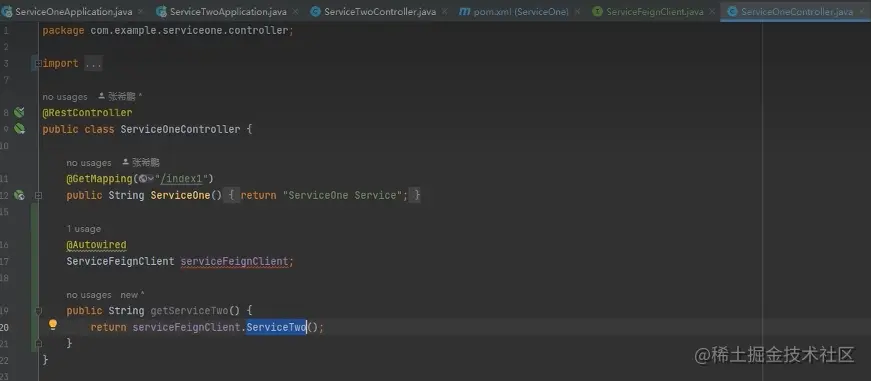Viewport: 871px width, 381px height.
Task: Click the @Autowired annotation
Action: (97, 245)
